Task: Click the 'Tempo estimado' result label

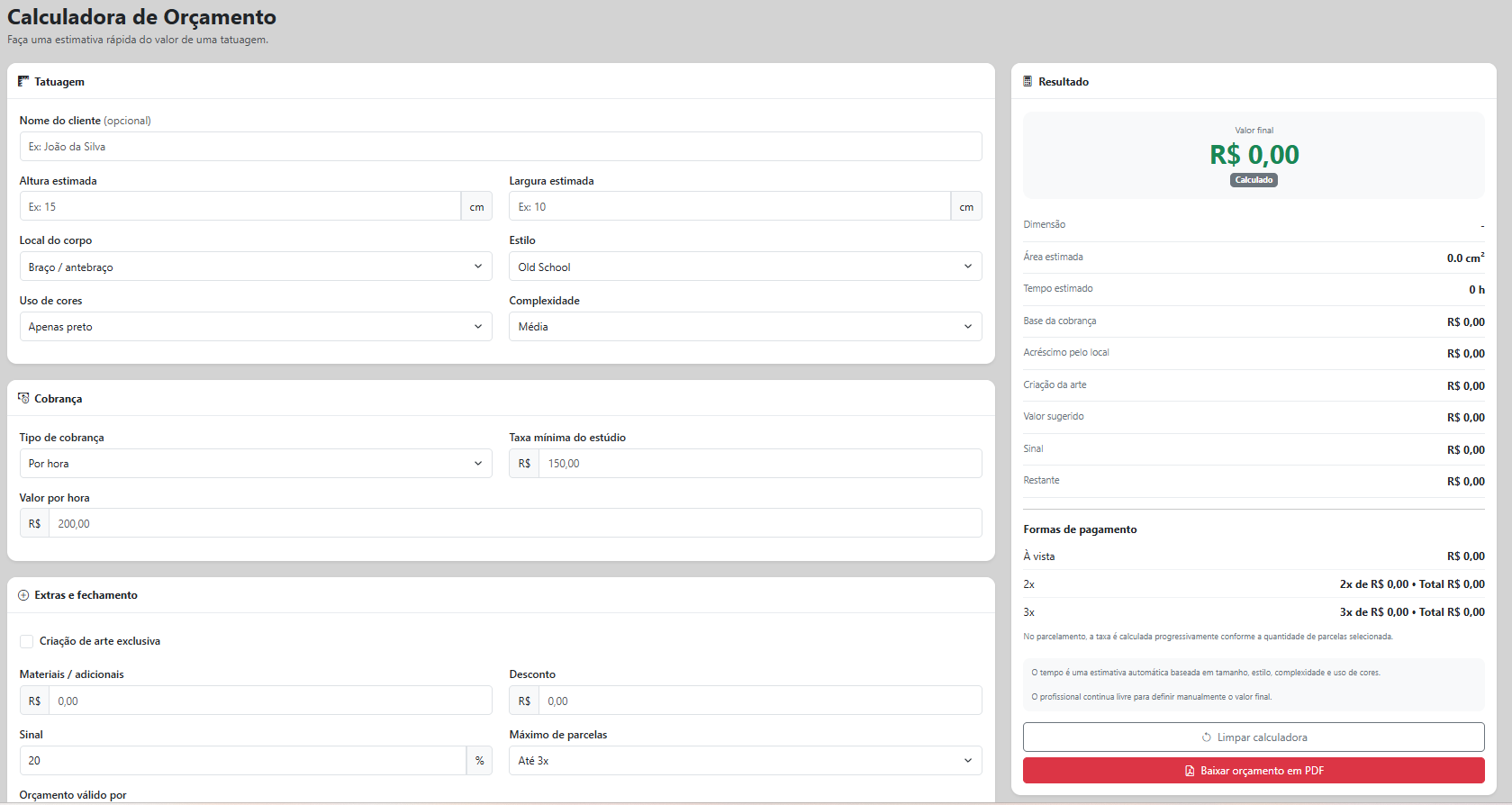Action: click(1058, 288)
